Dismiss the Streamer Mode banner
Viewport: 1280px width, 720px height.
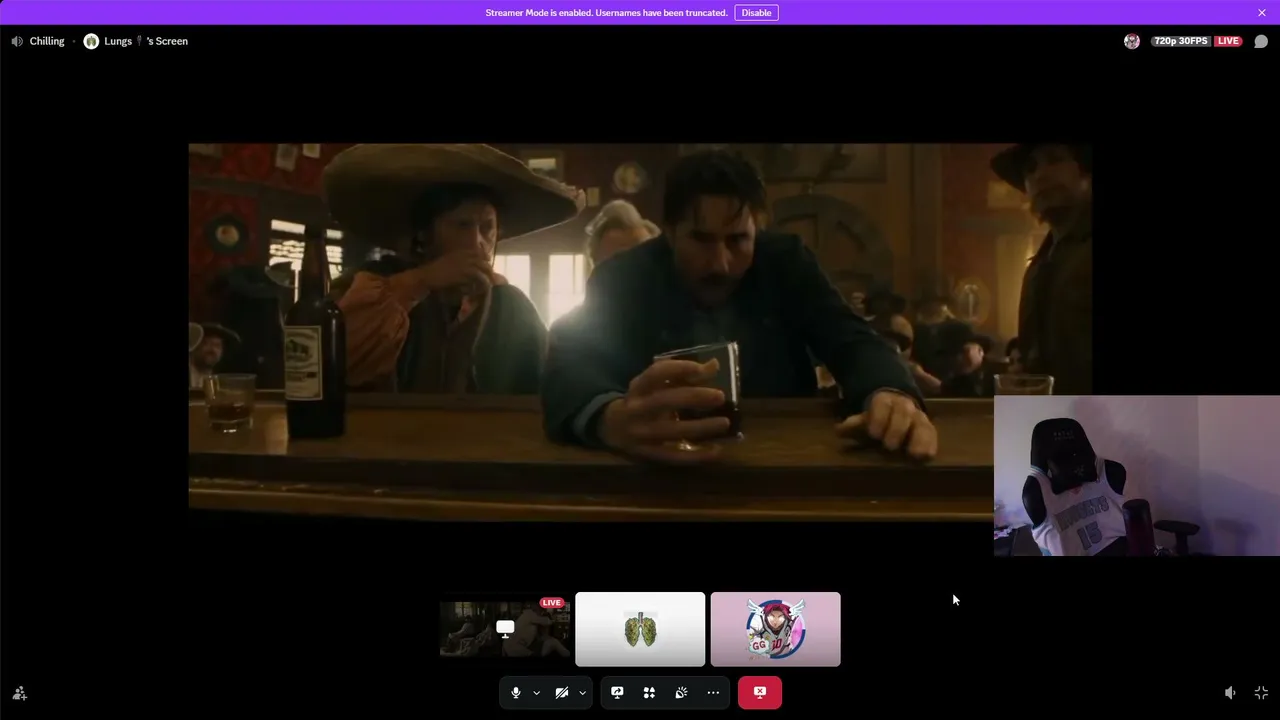(1262, 13)
